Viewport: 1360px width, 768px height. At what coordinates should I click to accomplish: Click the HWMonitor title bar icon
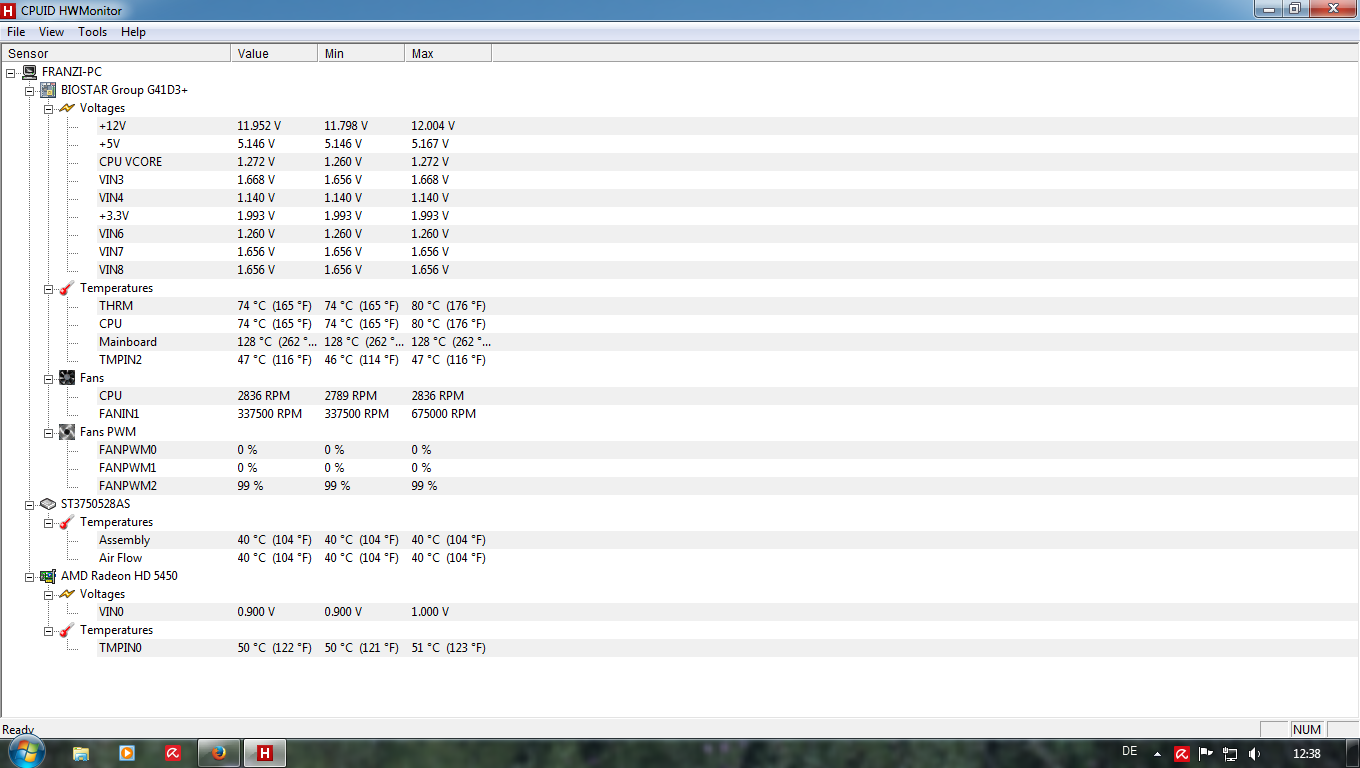9,9
